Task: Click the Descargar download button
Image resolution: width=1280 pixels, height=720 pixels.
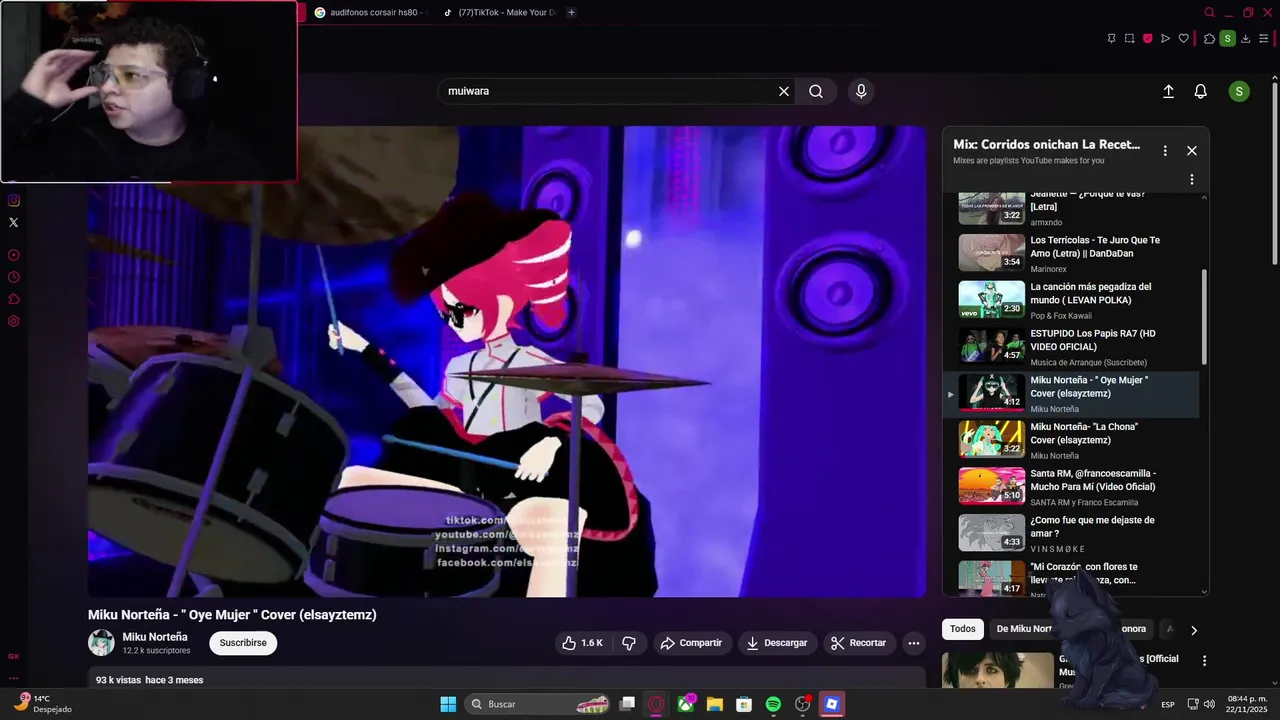Action: (777, 643)
